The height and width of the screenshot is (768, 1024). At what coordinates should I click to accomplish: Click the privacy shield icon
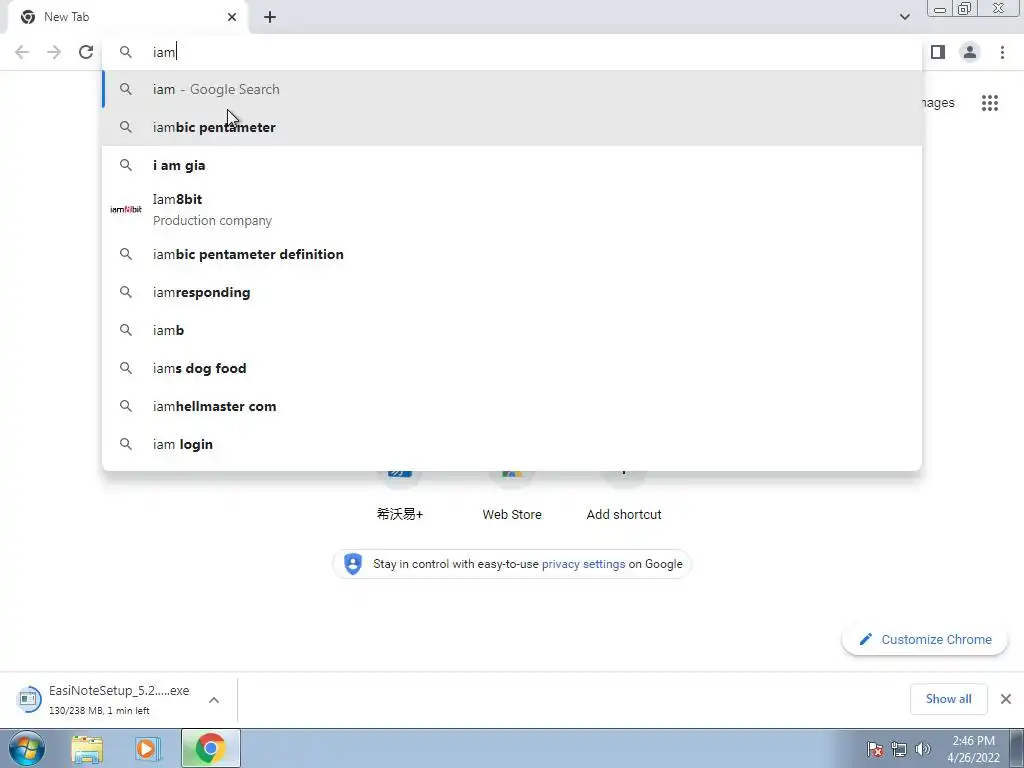353,564
